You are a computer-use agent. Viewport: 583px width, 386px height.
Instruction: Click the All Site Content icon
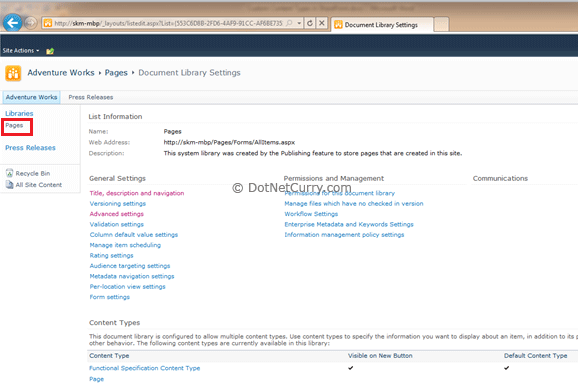tap(9, 184)
